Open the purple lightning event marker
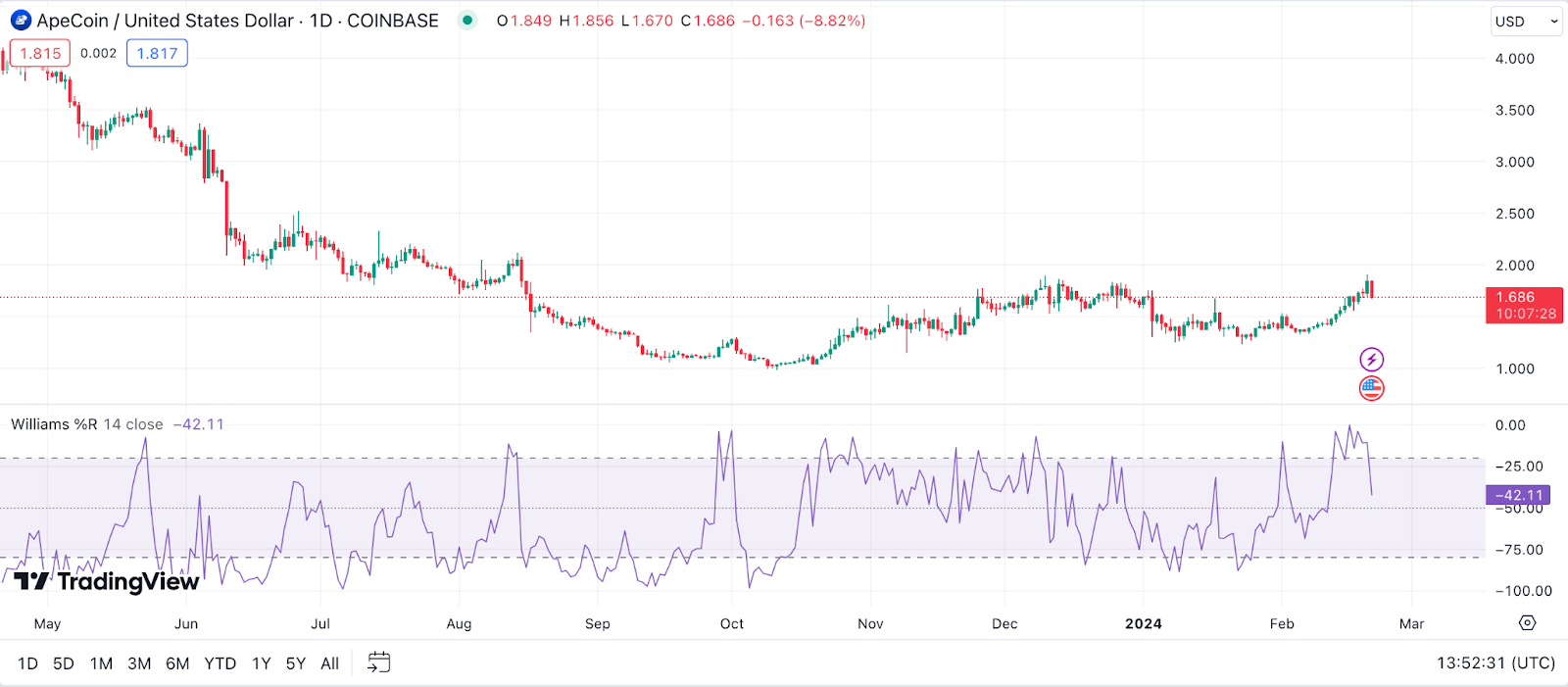This screenshot has width=1568, height=687. point(1371,360)
